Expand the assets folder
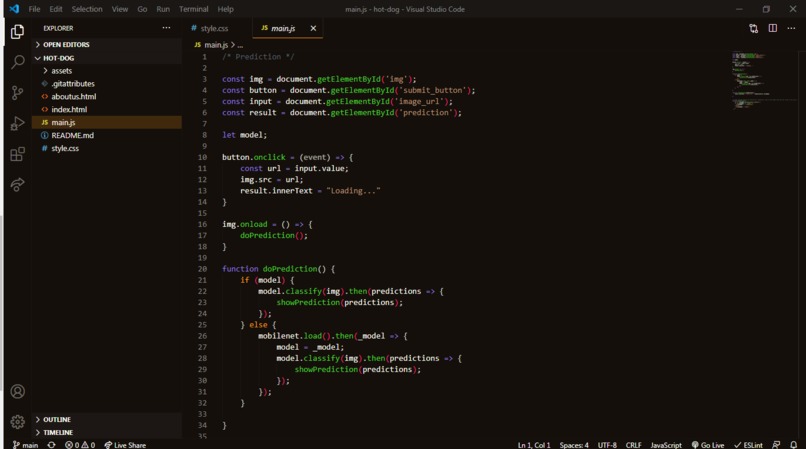 coord(106,71)
